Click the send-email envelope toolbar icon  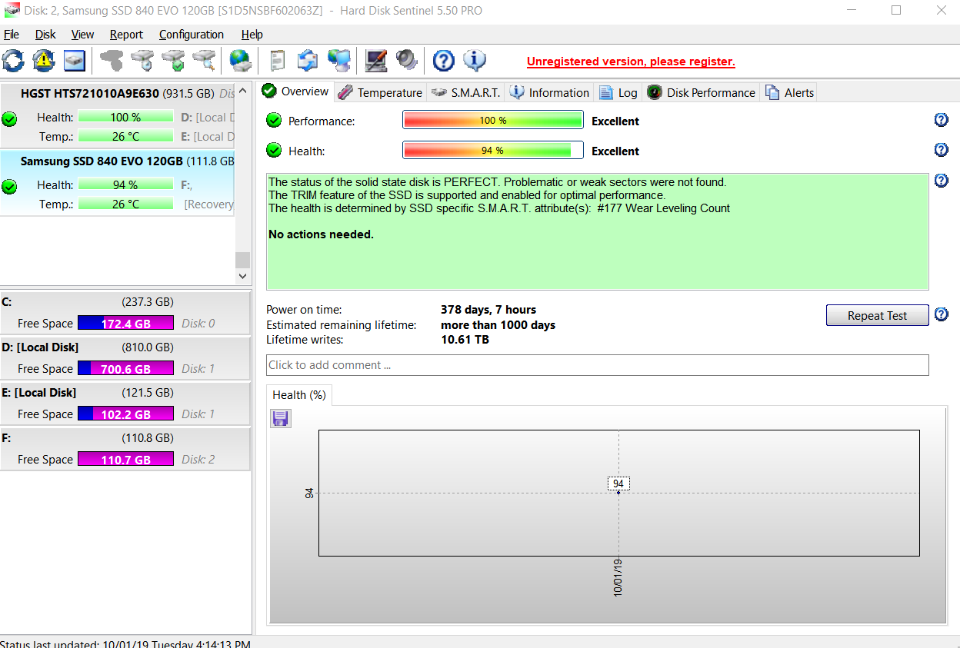click(307, 61)
